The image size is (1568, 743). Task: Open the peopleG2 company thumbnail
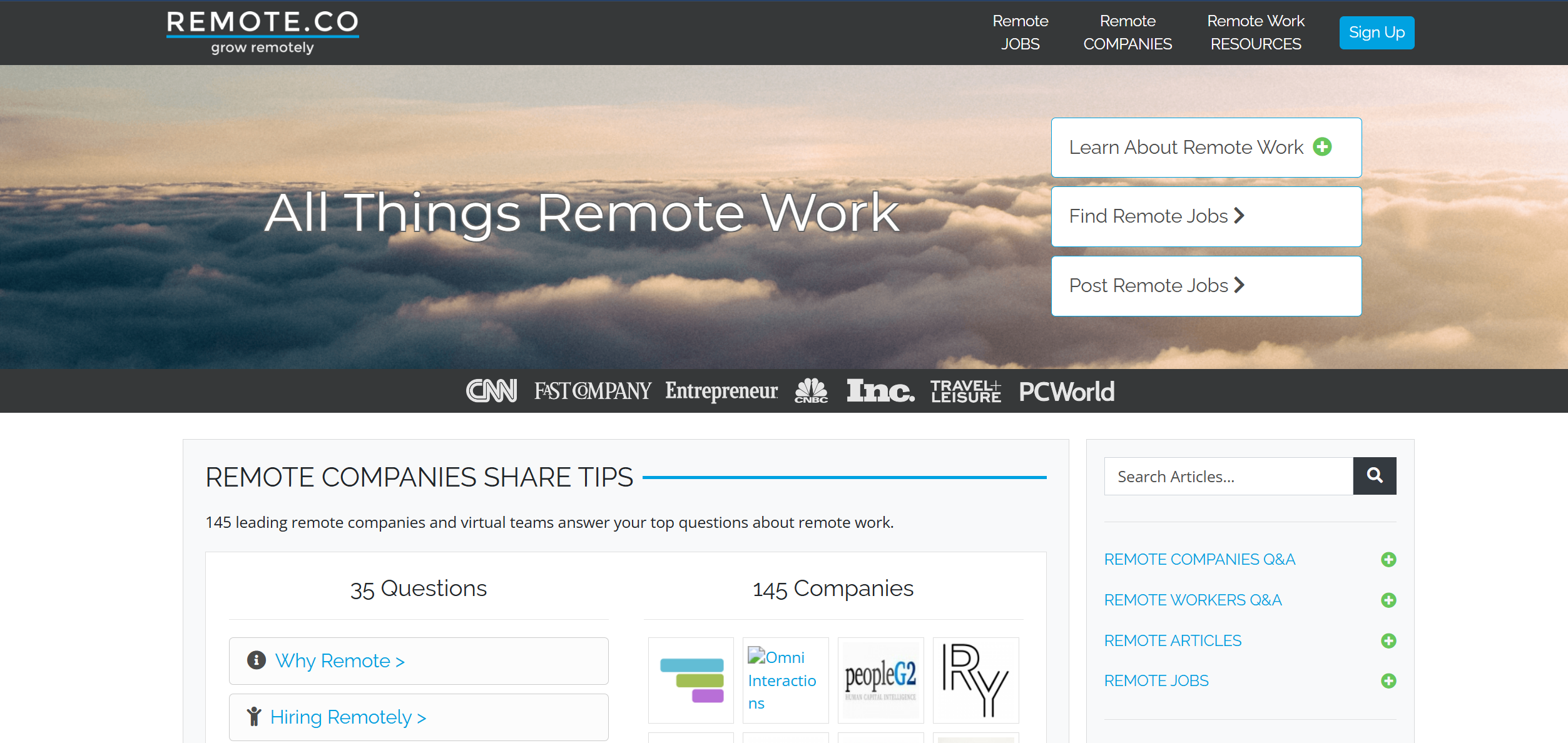point(881,680)
